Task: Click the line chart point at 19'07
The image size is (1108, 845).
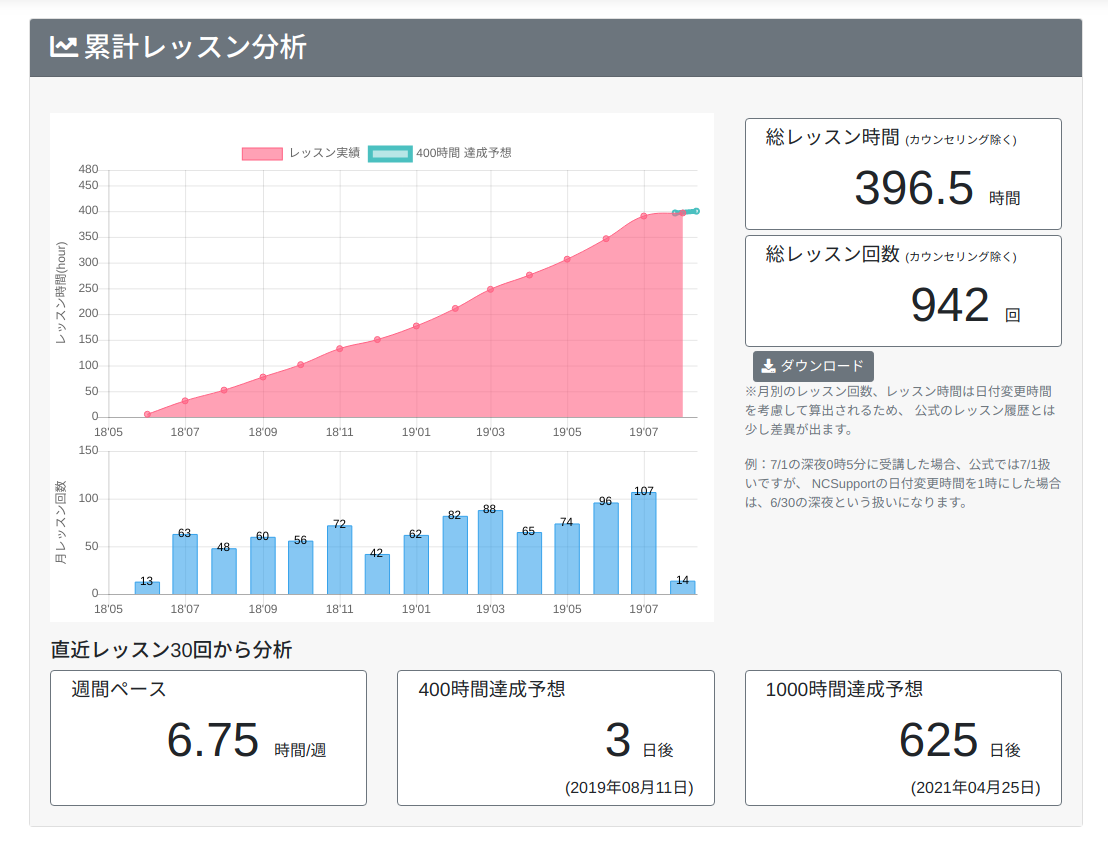Action: click(x=644, y=216)
